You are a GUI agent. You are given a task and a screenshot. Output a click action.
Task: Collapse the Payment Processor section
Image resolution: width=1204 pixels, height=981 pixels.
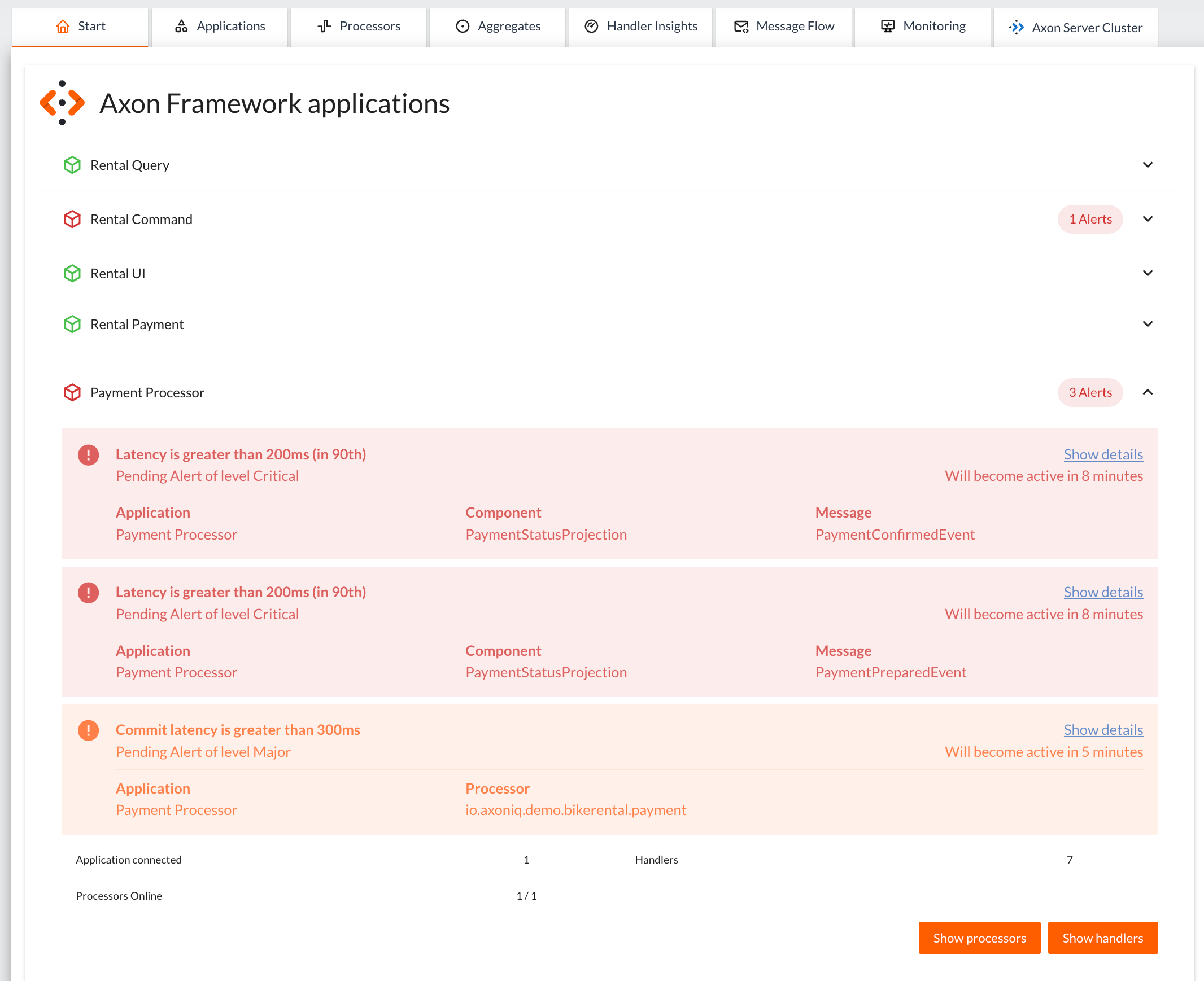(1148, 393)
